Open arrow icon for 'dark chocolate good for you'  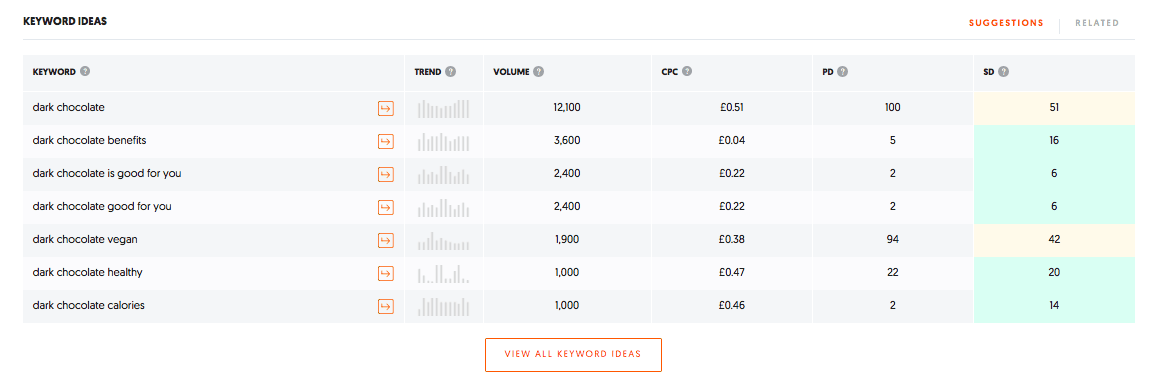click(385, 207)
